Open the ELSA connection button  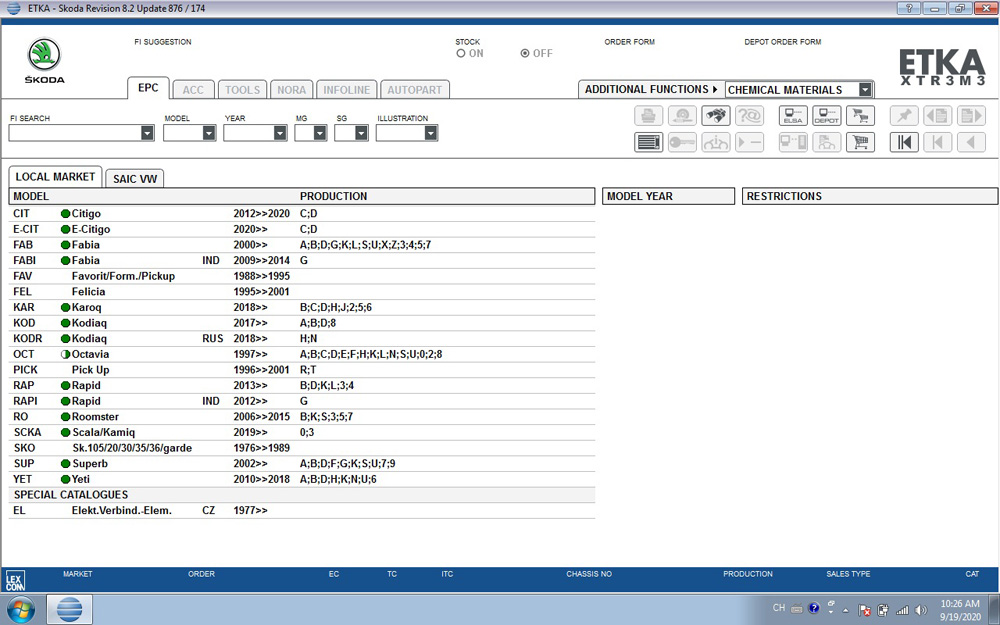(793, 115)
